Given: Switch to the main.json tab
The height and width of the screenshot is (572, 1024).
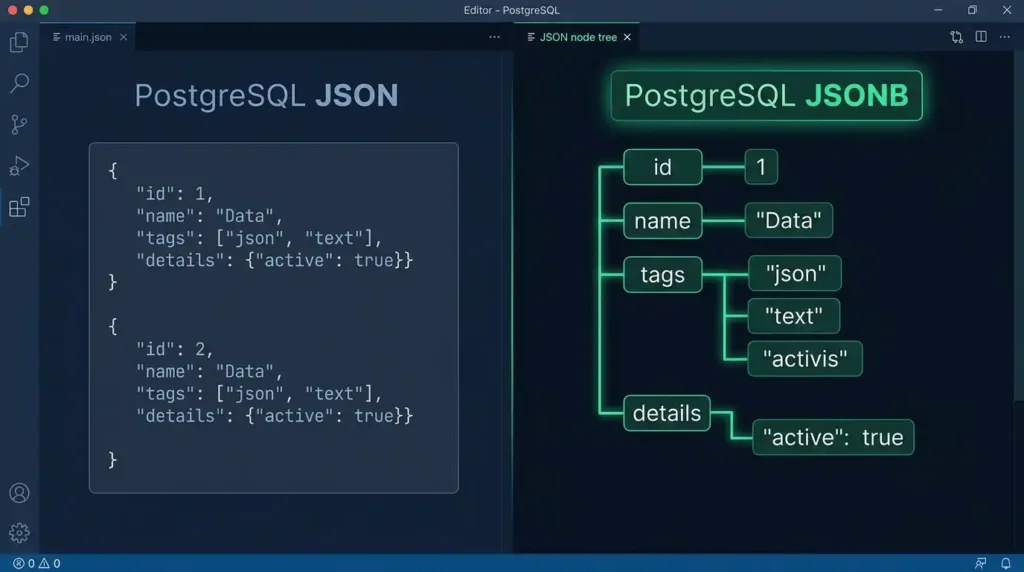Looking at the screenshot, I should (x=88, y=37).
